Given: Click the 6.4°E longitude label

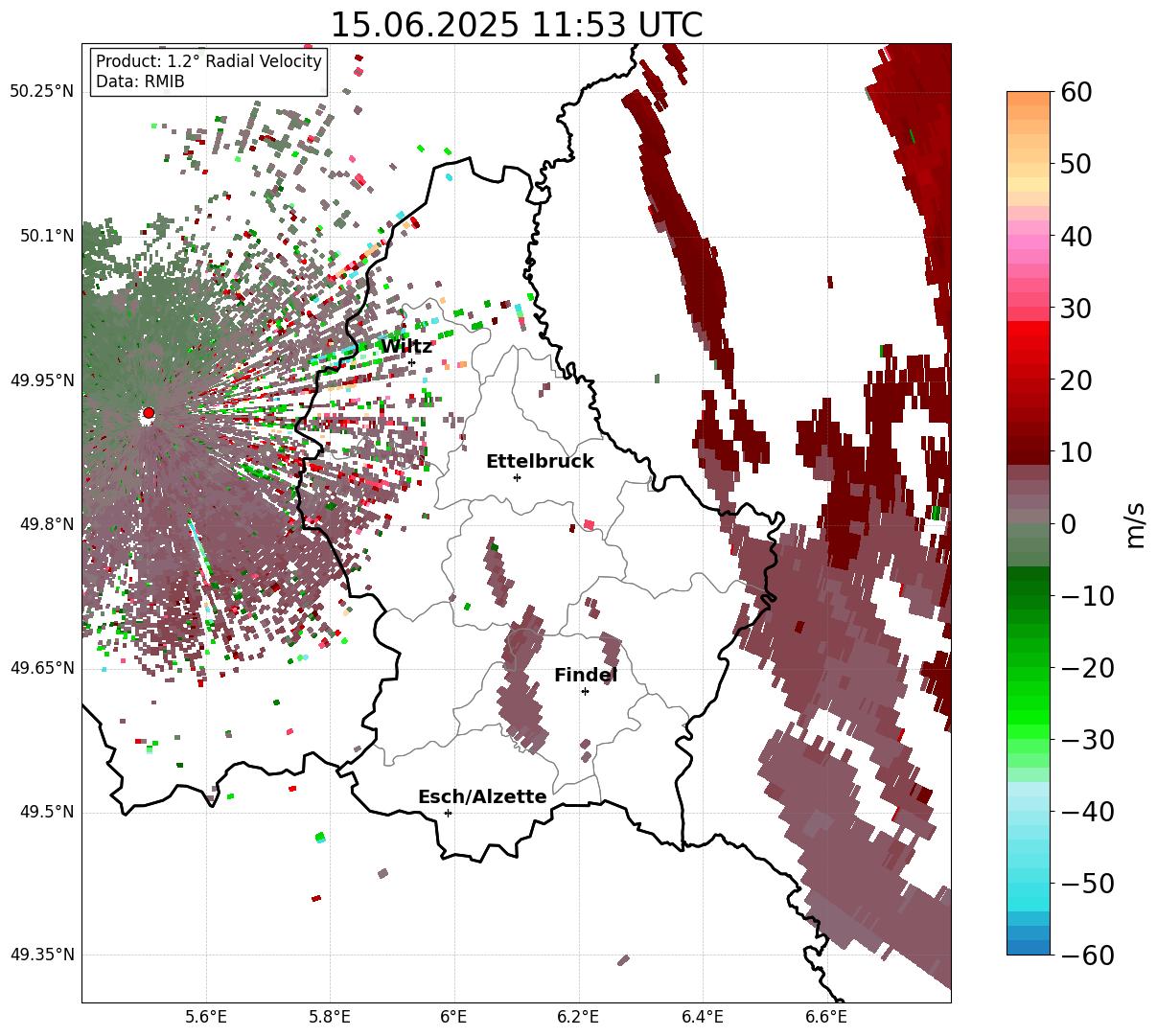Looking at the screenshot, I should 702,1017.
